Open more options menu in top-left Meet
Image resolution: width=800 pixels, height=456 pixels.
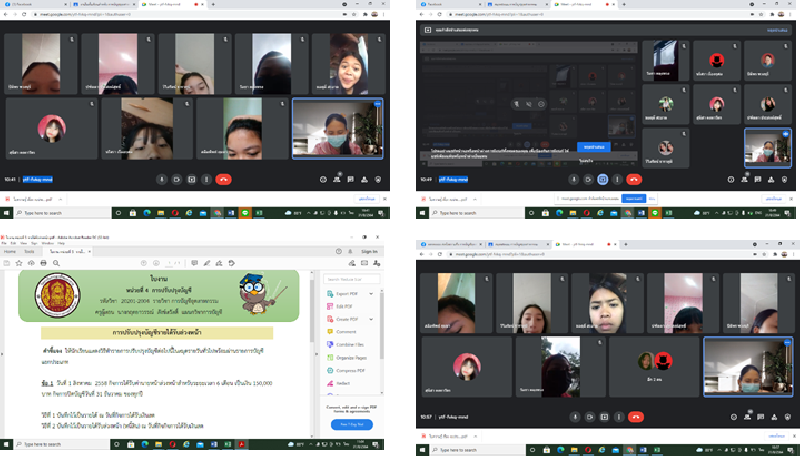click(x=206, y=179)
